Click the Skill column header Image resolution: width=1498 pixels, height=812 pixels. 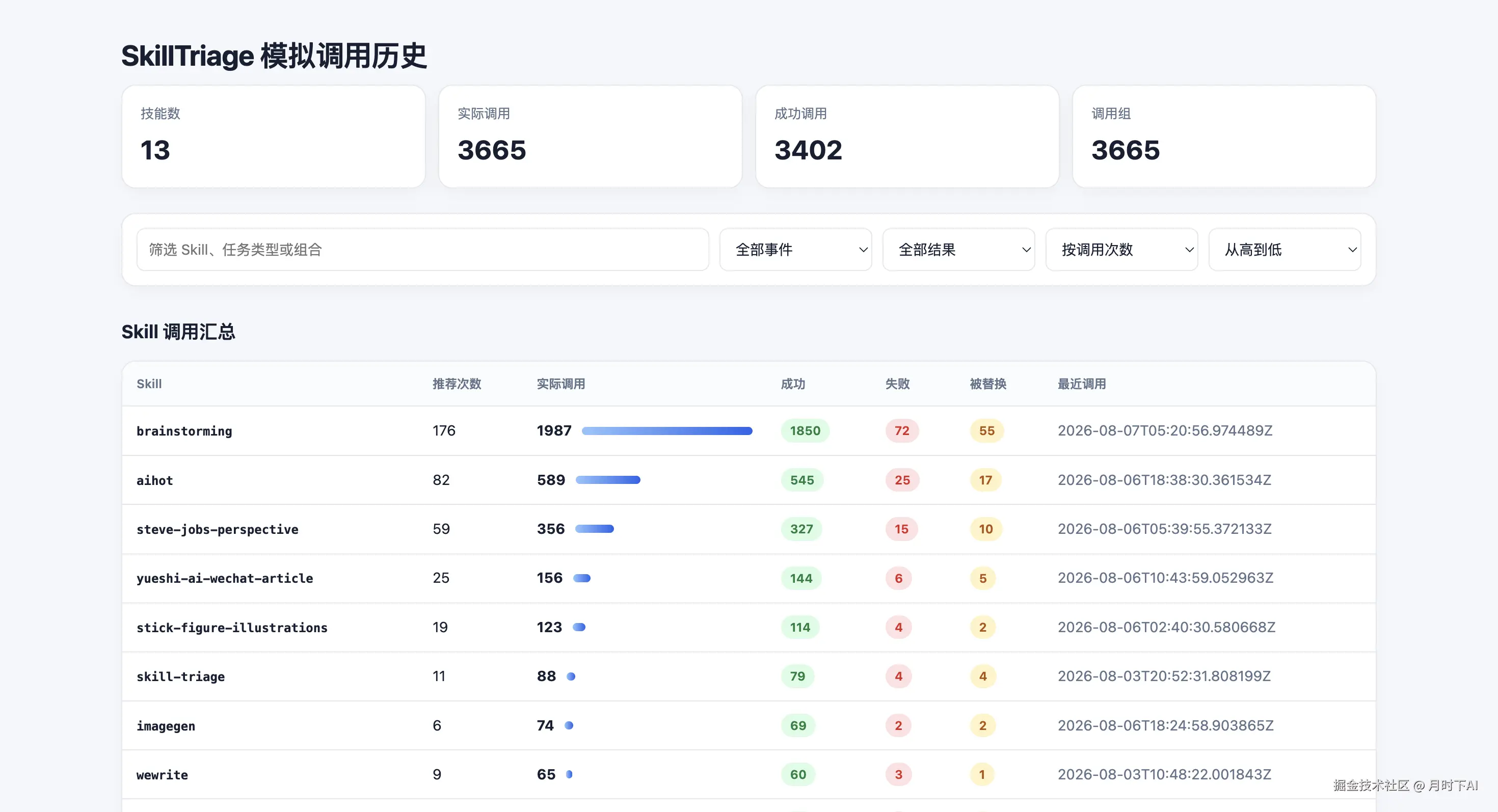[x=149, y=384]
